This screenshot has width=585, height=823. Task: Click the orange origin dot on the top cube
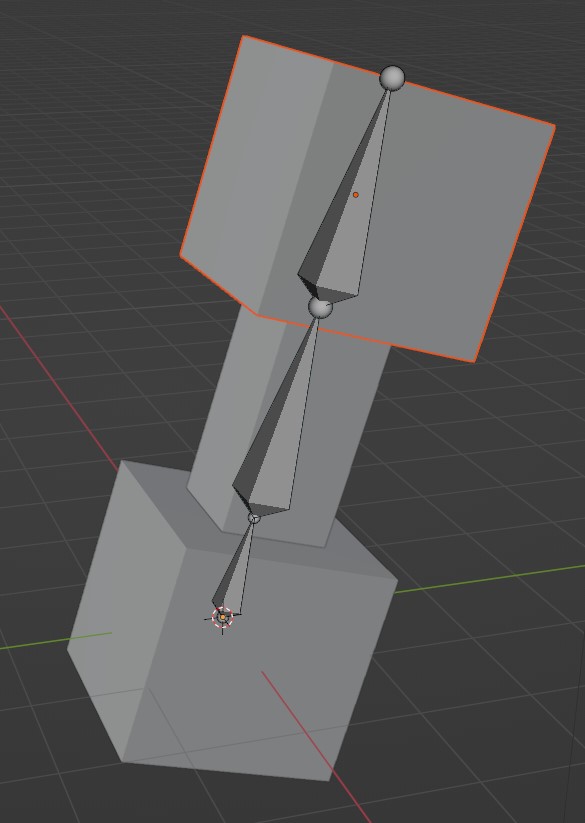(356, 195)
